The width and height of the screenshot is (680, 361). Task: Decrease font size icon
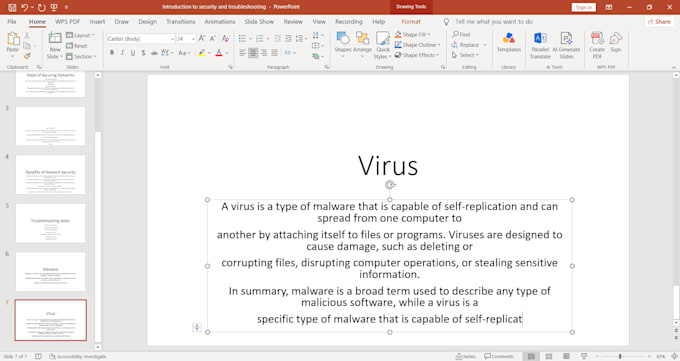212,39
